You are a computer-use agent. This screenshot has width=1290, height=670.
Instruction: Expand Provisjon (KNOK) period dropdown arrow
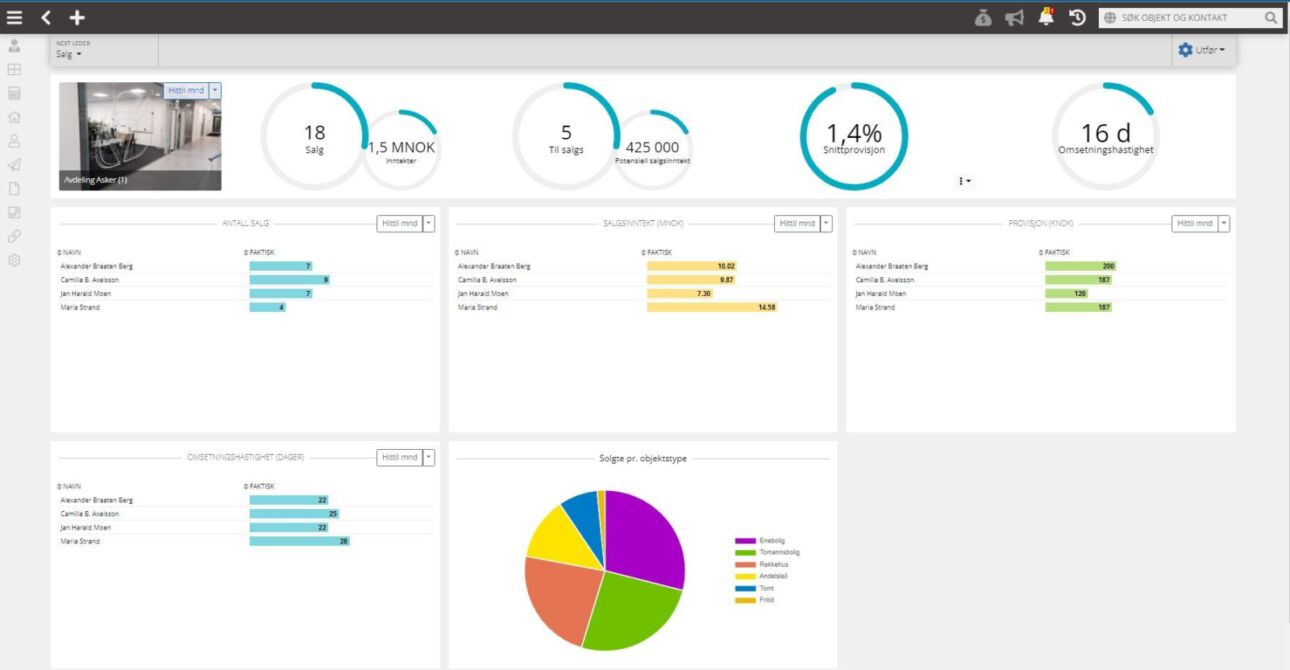click(1224, 224)
